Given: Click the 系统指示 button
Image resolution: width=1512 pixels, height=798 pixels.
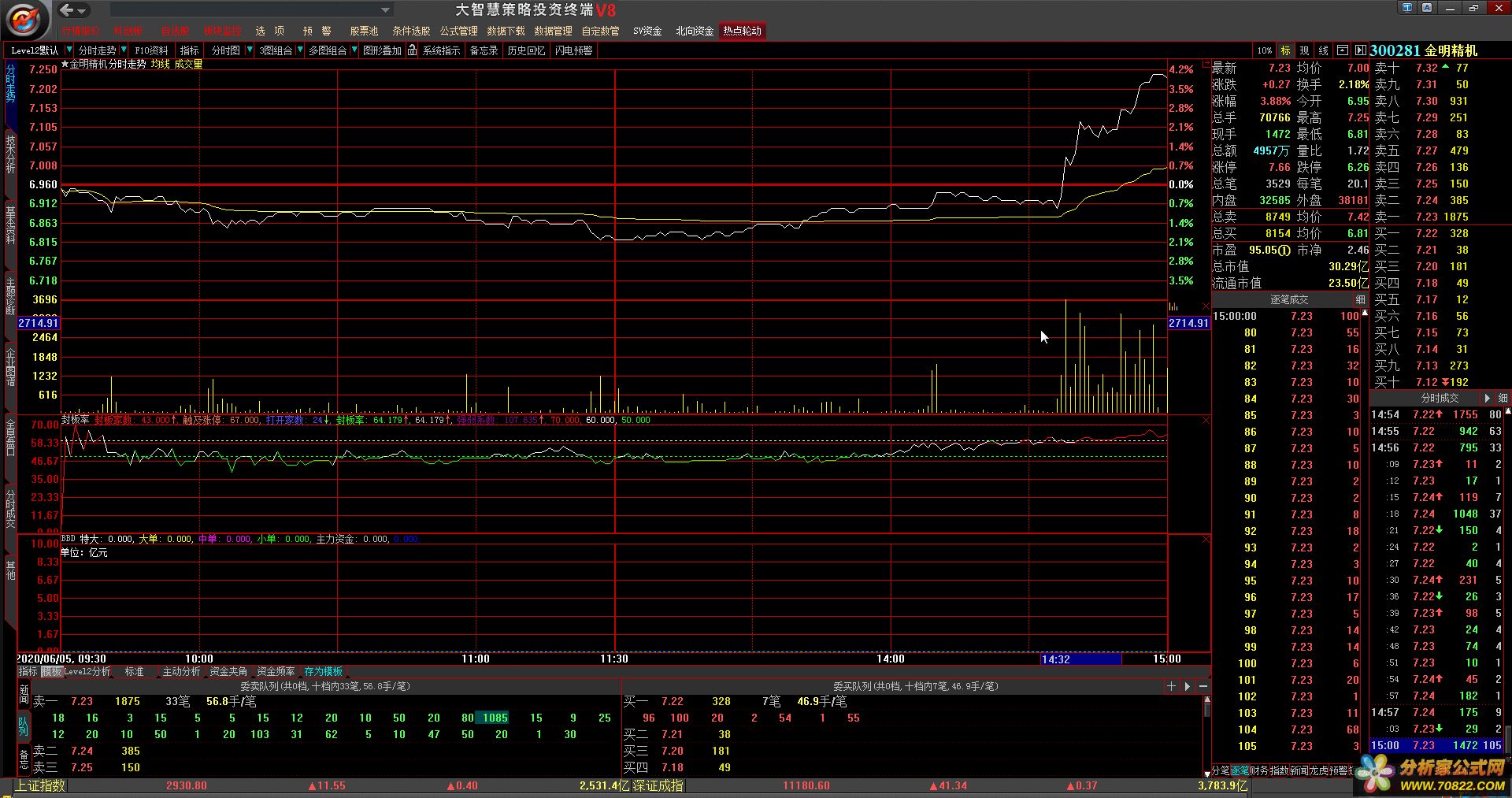Looking at the screenshot, I should point(441,50).
